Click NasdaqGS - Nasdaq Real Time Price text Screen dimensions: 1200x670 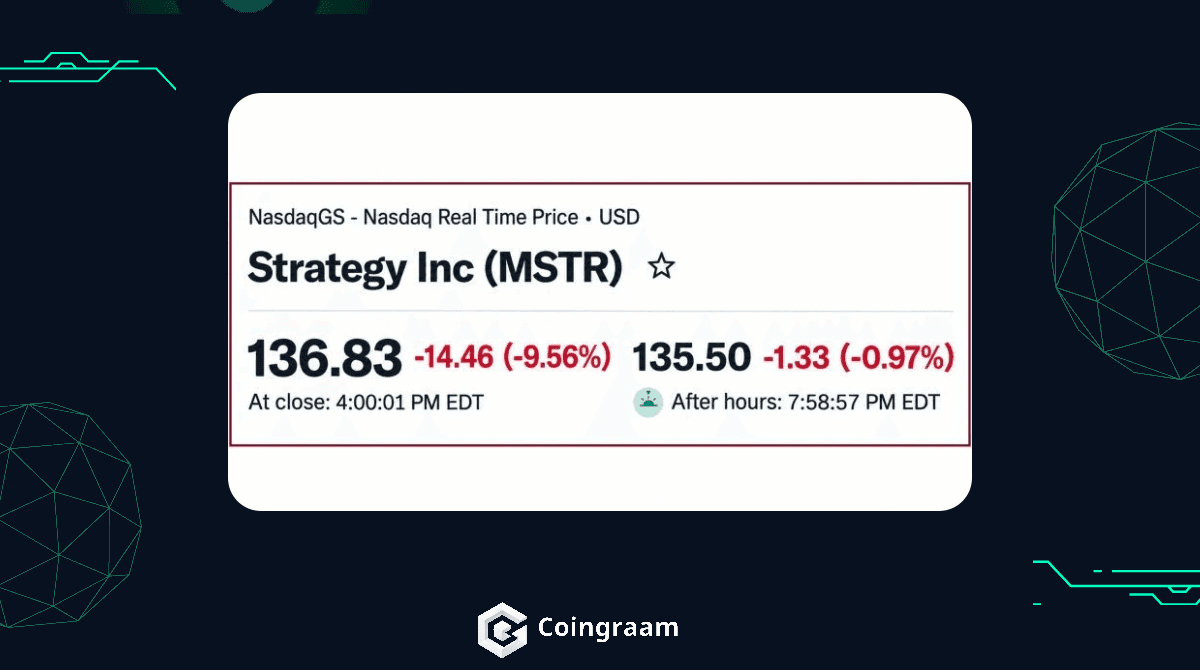[x=413, y=216]
